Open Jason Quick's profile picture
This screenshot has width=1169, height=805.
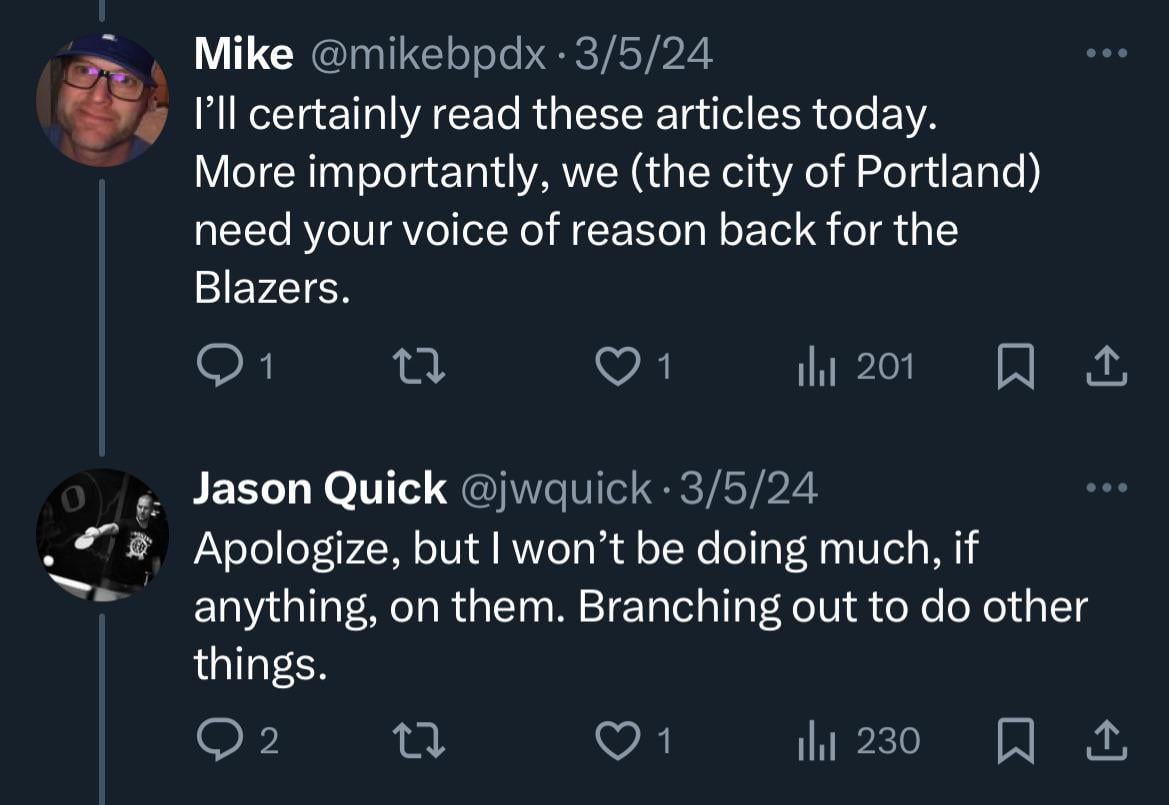(101, 535)
